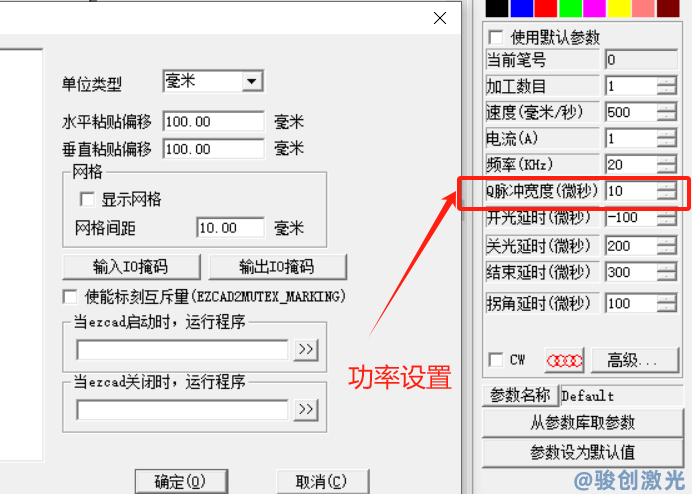Click the 输入IO掩码 button
Screen dimensions: 692x494
click(132, 267)
